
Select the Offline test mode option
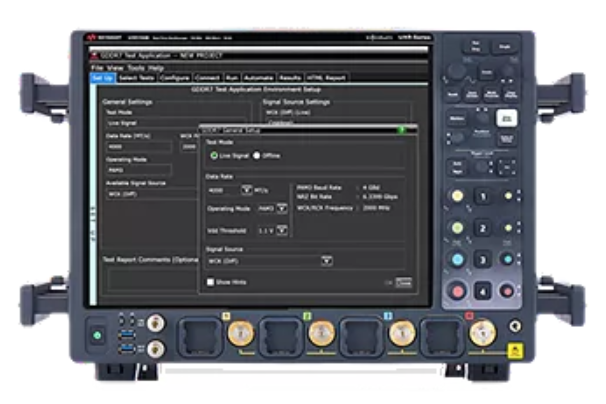pyautogui.click(x=257, y=155)
